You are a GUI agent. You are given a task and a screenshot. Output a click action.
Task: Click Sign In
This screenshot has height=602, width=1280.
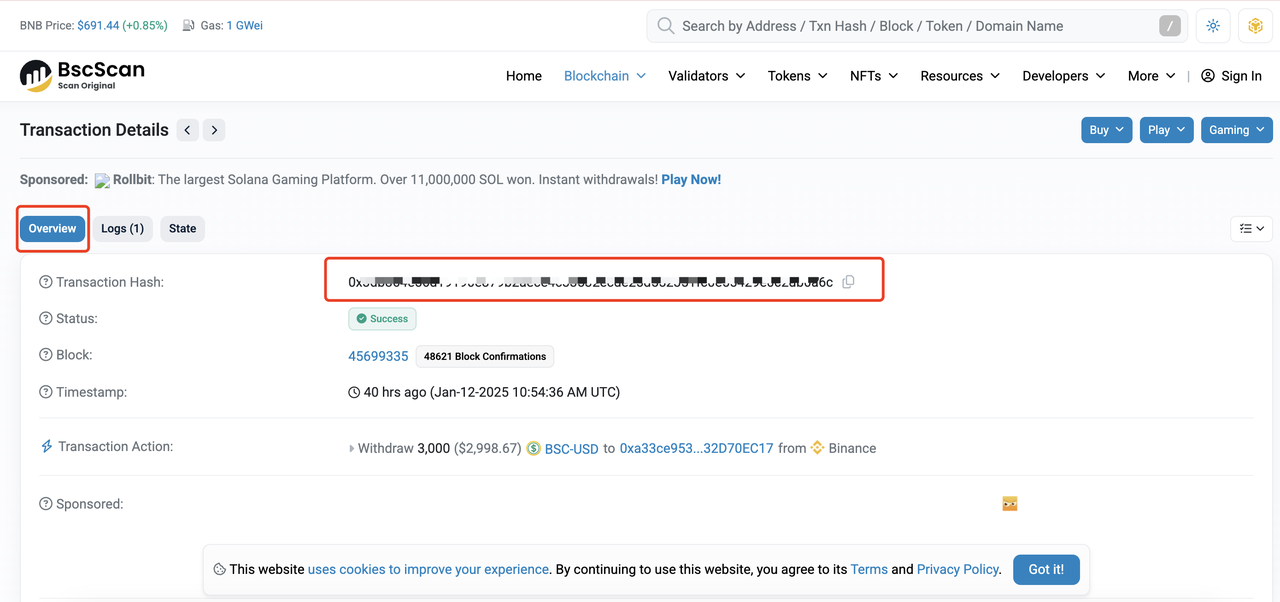[x=1231, y=76]
